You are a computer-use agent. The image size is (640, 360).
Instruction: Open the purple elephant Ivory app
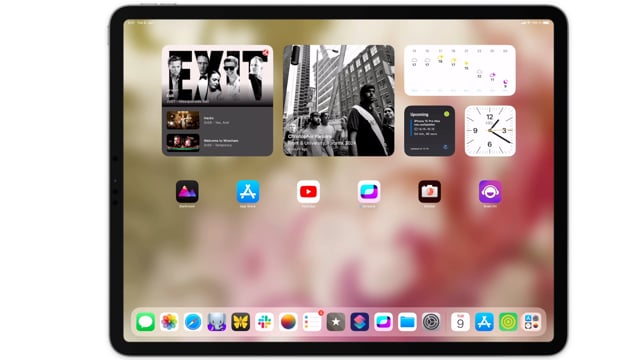[x=217, y=322]
